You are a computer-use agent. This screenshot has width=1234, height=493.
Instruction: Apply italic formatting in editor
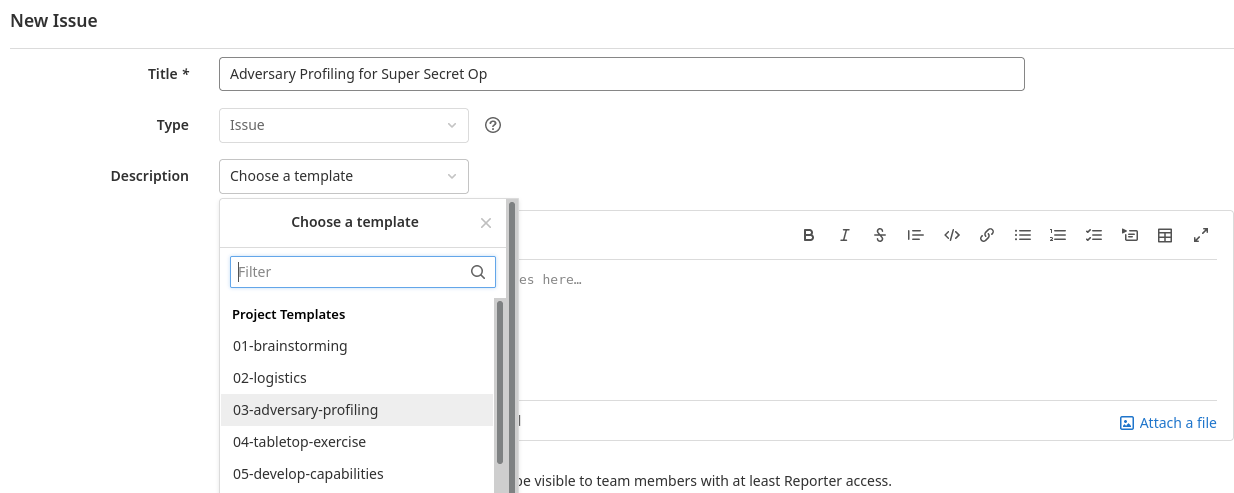coord(845,235)
